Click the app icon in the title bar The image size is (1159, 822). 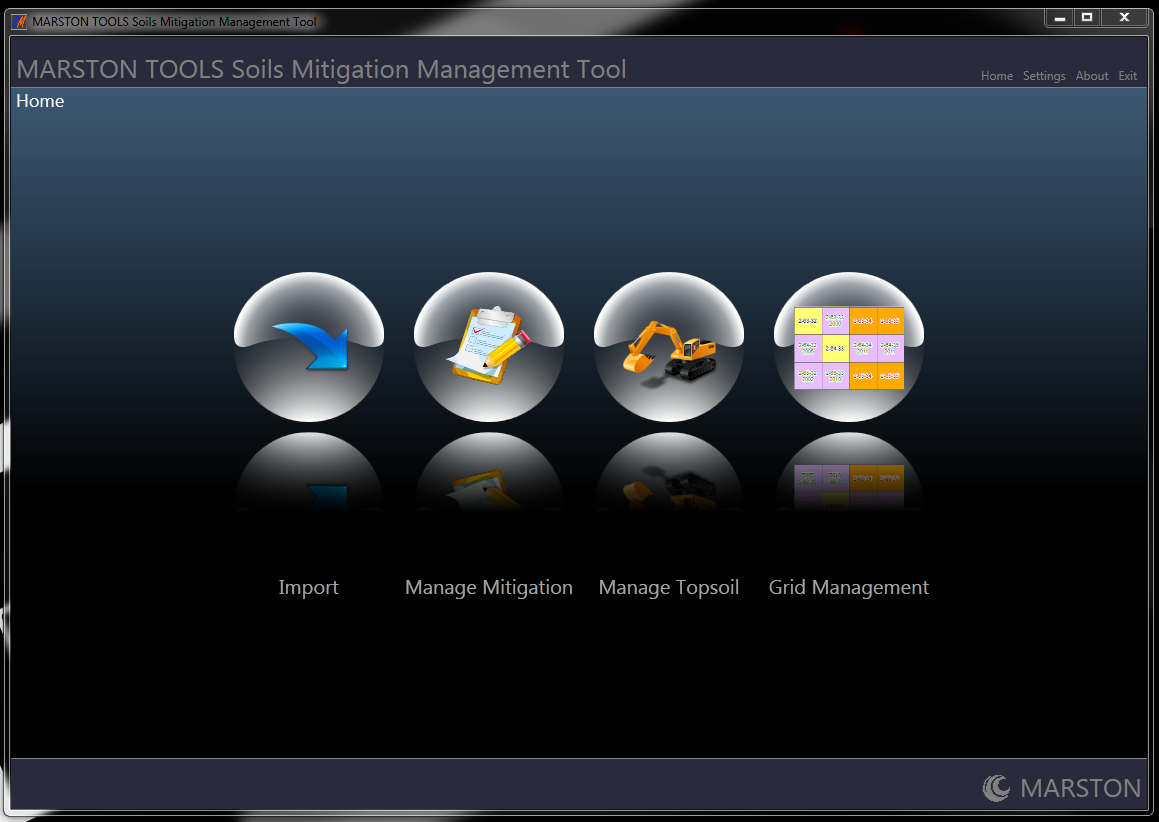[x=19, y=21]
